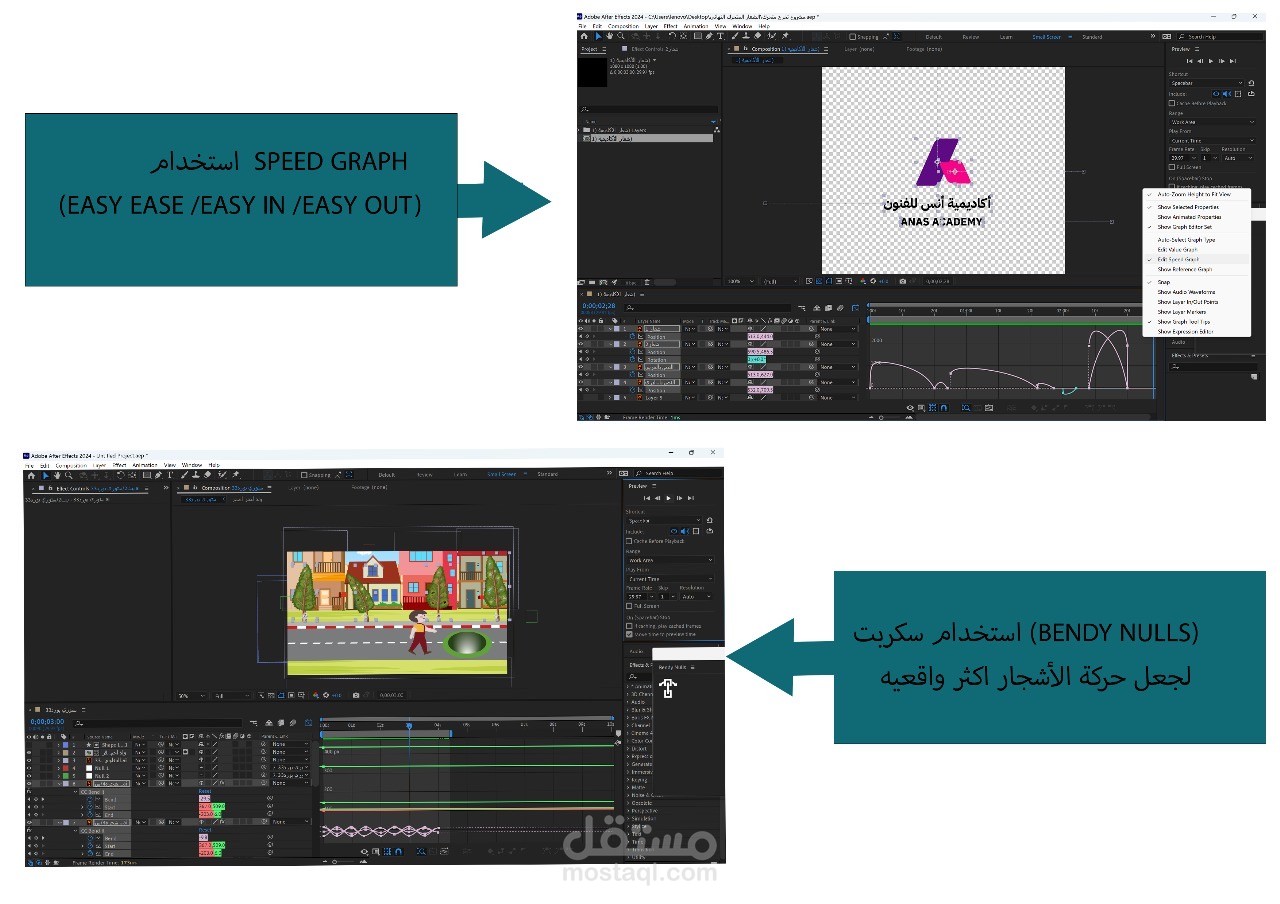Step to next frame in street scene Preview panel
1280x904 pixels.
click(x=679, y=498)
